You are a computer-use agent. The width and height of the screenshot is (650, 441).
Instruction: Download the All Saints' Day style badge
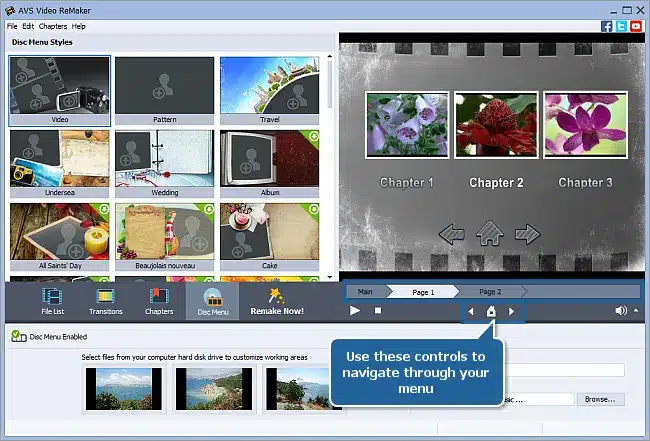pos(104,209)
